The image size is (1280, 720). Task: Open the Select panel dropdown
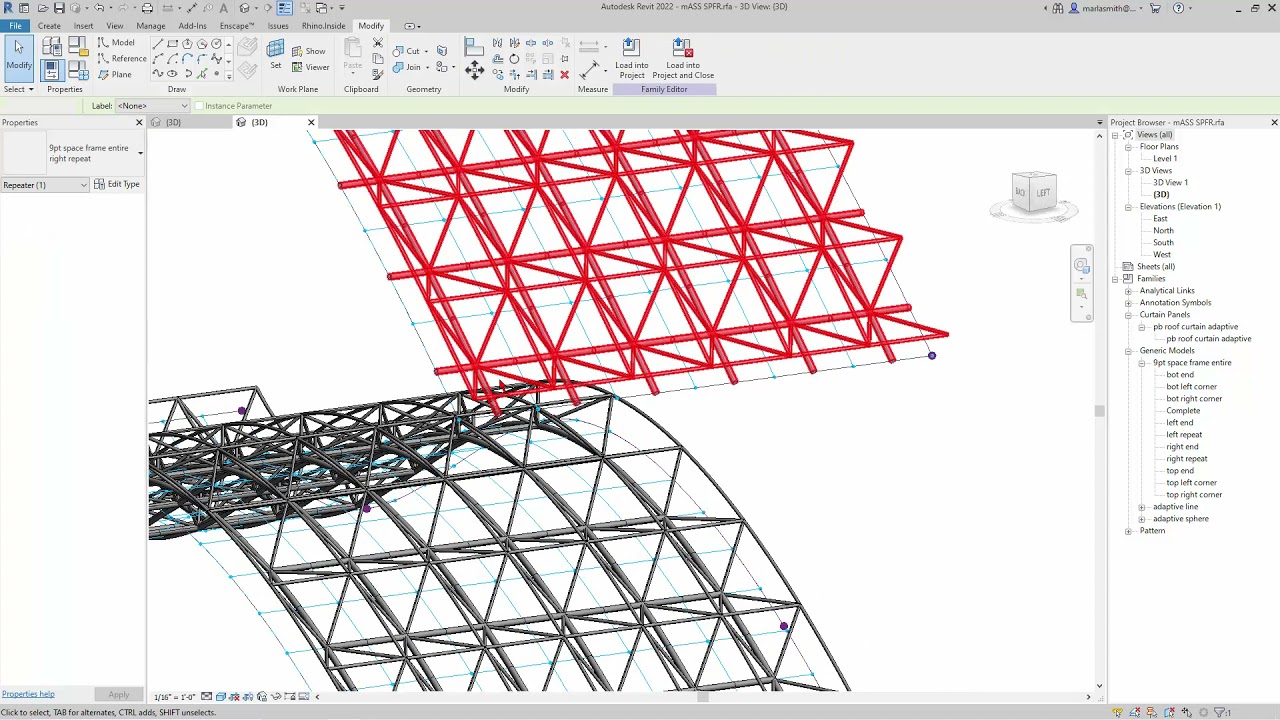click(18, 89)
